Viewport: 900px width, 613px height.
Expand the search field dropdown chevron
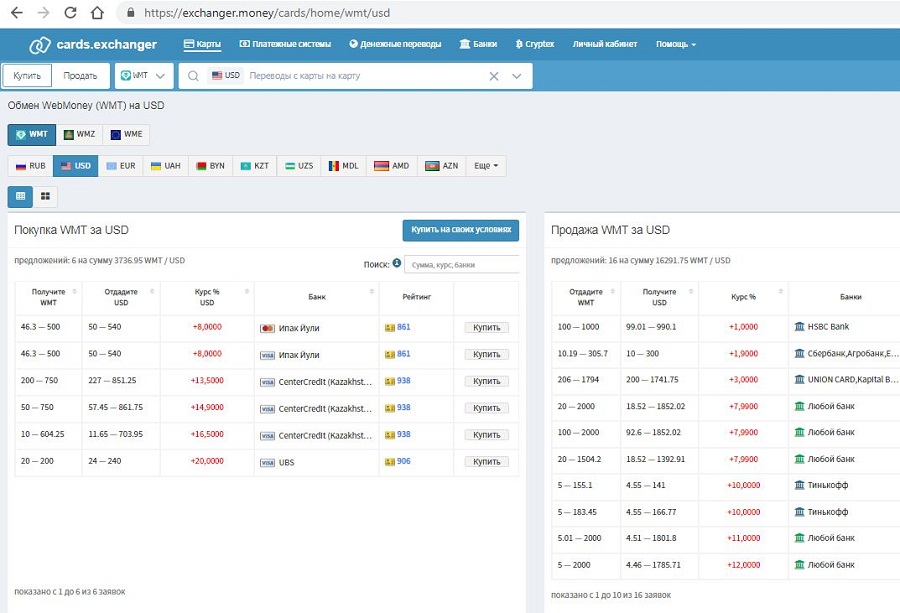click(x=517, y=76)
